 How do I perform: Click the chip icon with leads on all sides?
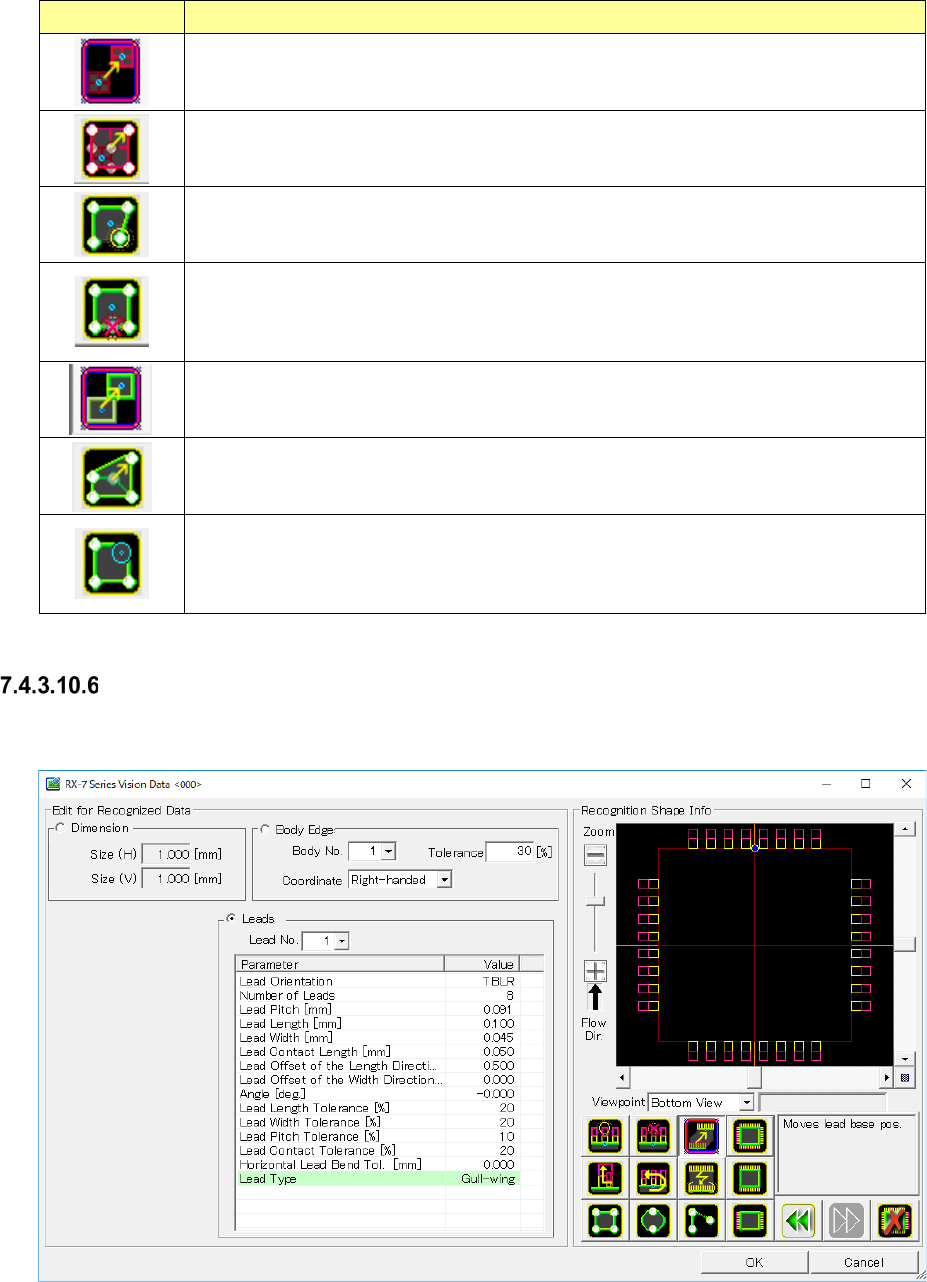pos(750,1135)
